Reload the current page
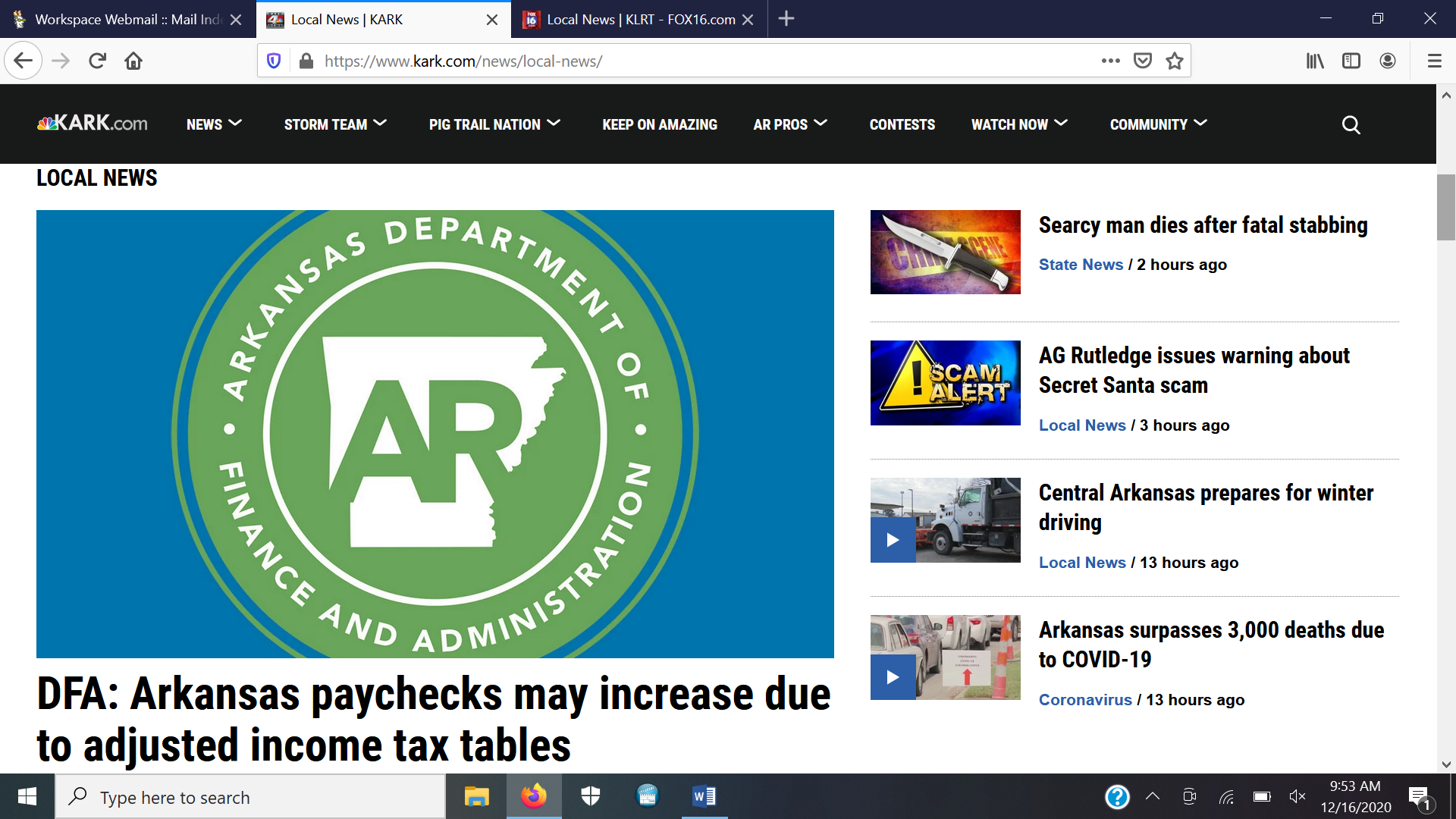The height and width of the screenshot is (819, 1456). (97, 61)
